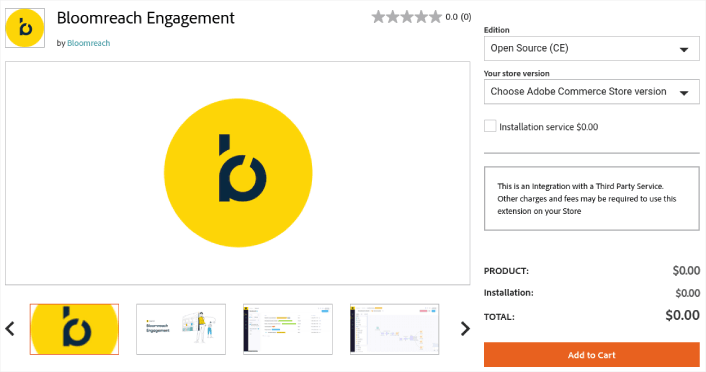
Task: Go to next gallery thumbnails arrow
Action: [465, 329]
